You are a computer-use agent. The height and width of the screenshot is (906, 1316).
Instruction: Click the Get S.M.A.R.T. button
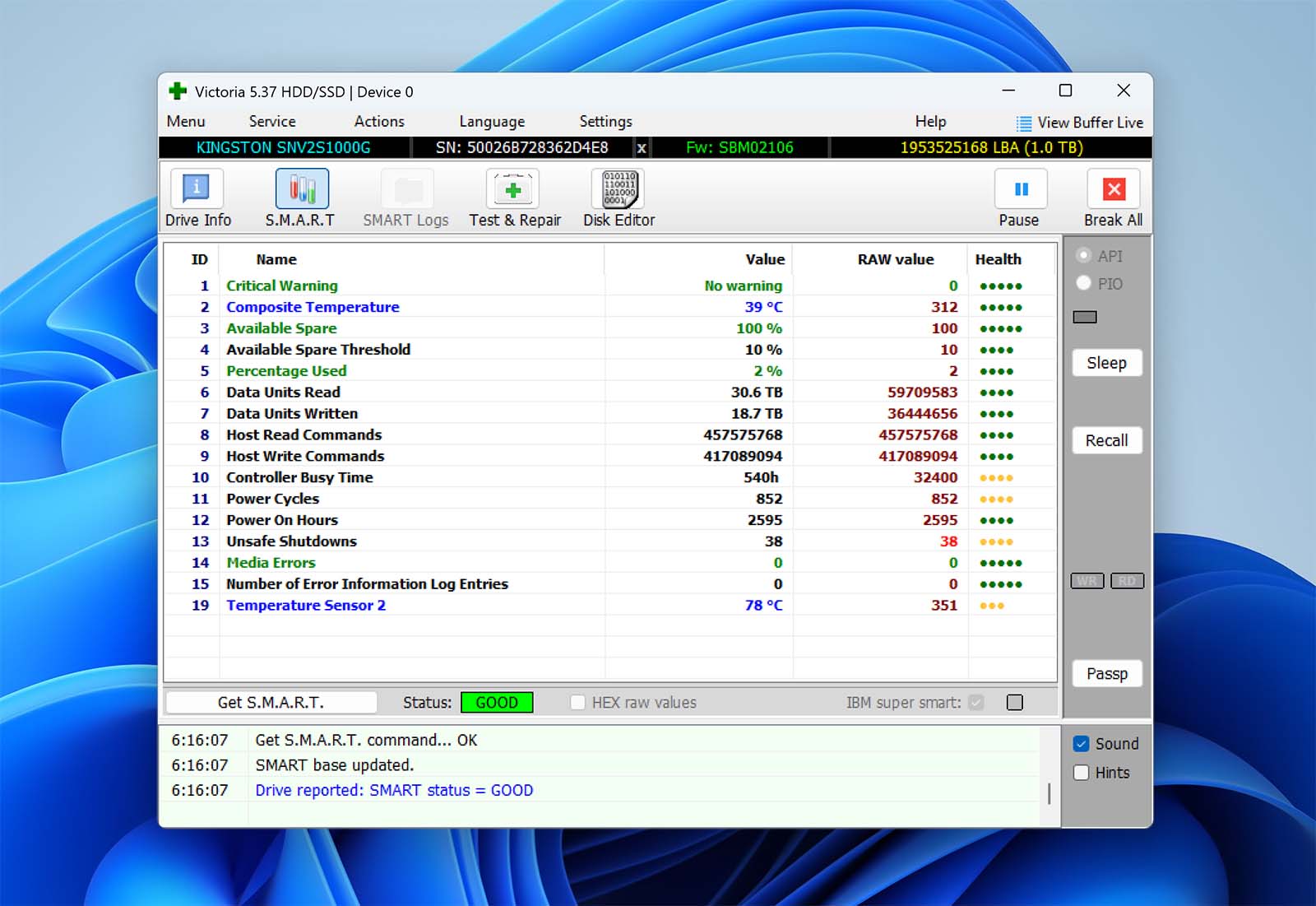(x=271, y=703)
